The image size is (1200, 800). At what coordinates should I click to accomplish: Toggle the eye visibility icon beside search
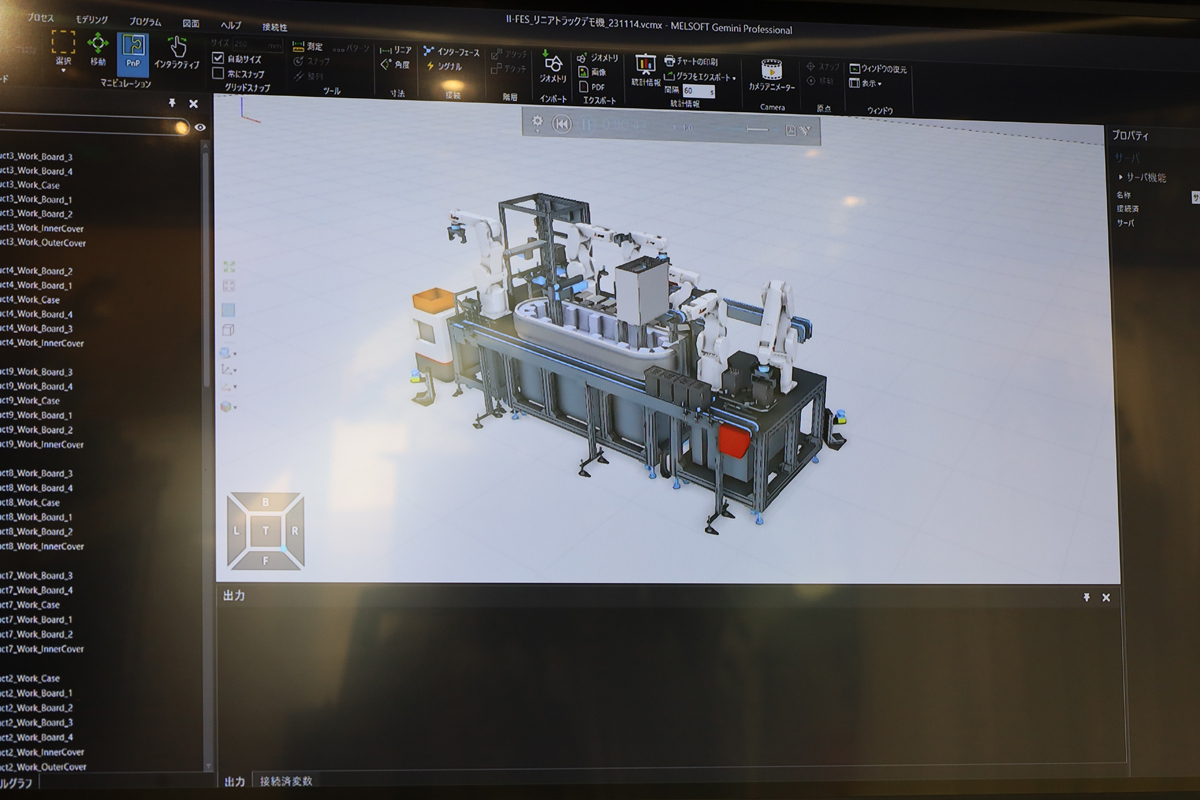pyautogui.click(x=200, y=127)
